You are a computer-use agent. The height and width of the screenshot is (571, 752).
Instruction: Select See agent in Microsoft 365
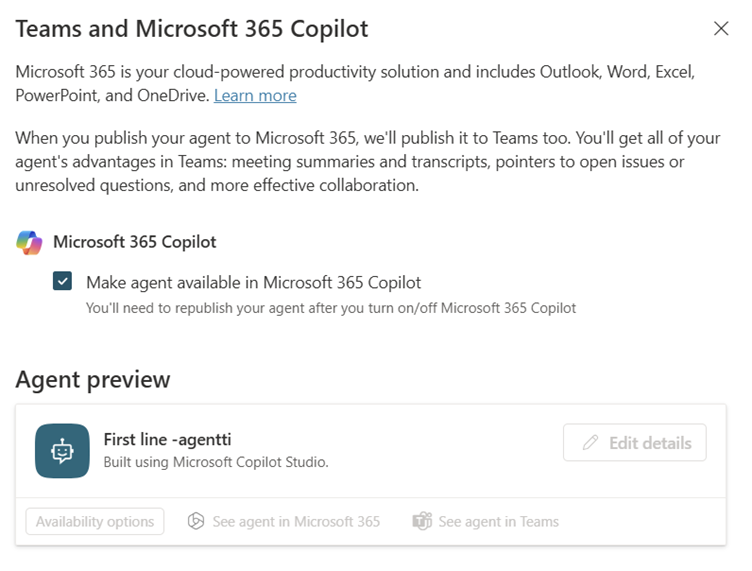296,521
